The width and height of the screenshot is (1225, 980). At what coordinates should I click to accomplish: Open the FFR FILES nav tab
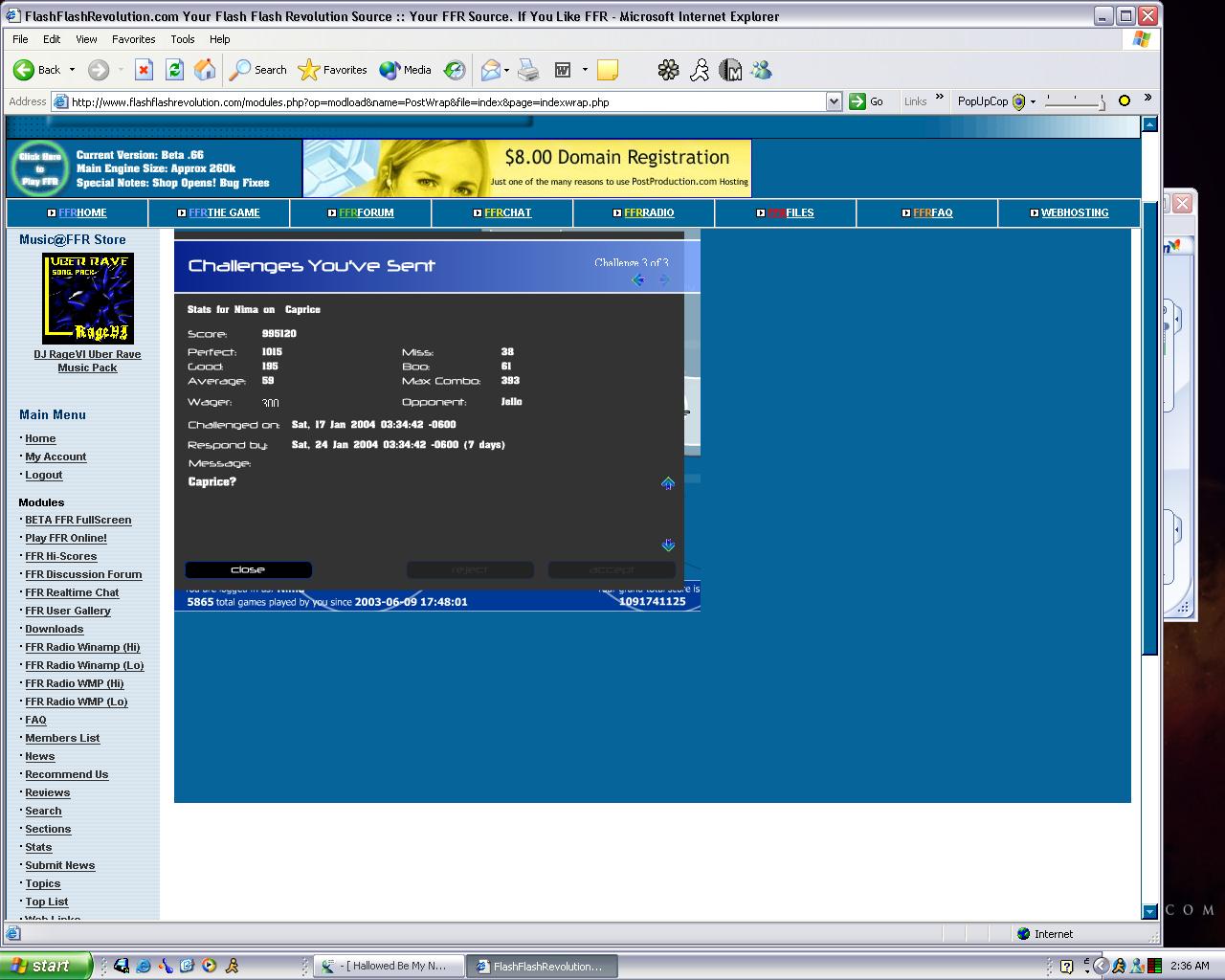[786, 212]
